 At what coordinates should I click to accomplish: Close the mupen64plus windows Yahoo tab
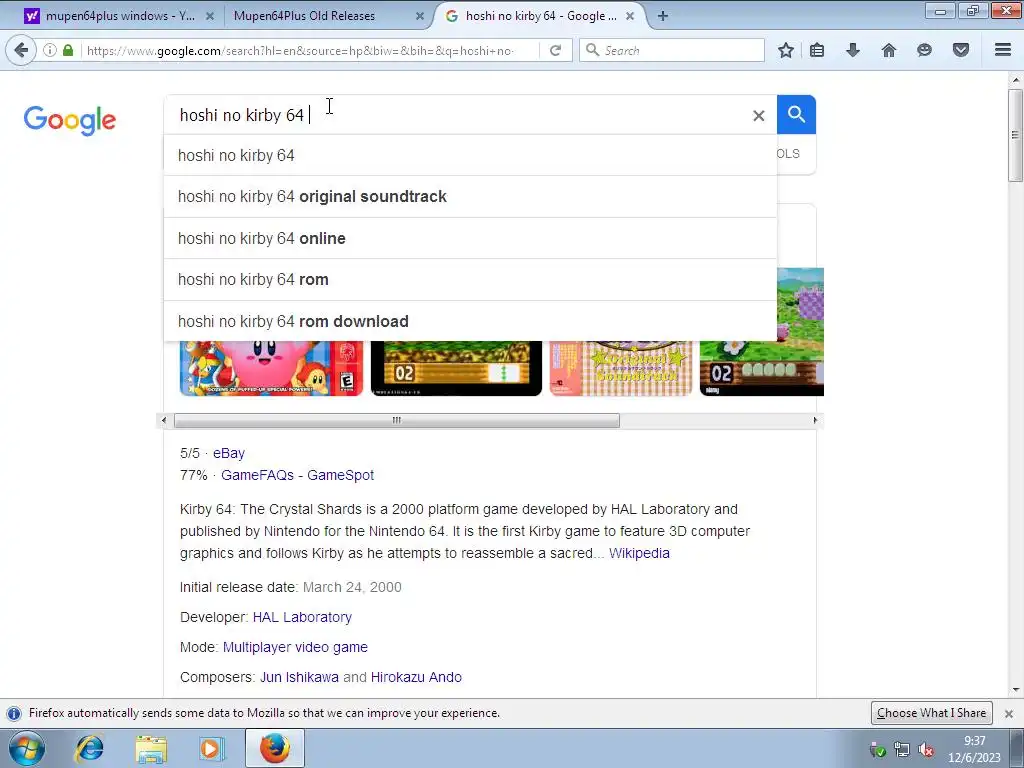pos(210,16)
